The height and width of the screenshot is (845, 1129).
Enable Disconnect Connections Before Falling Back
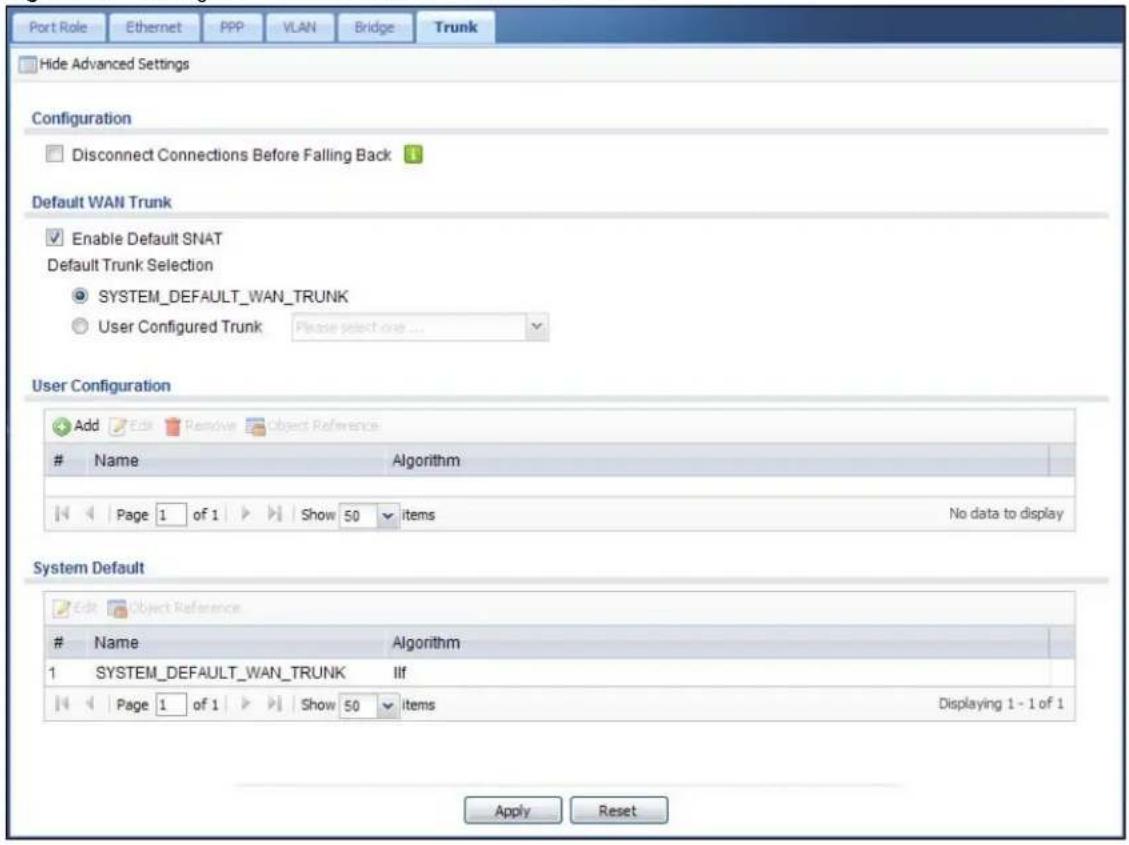coord(55,154)
